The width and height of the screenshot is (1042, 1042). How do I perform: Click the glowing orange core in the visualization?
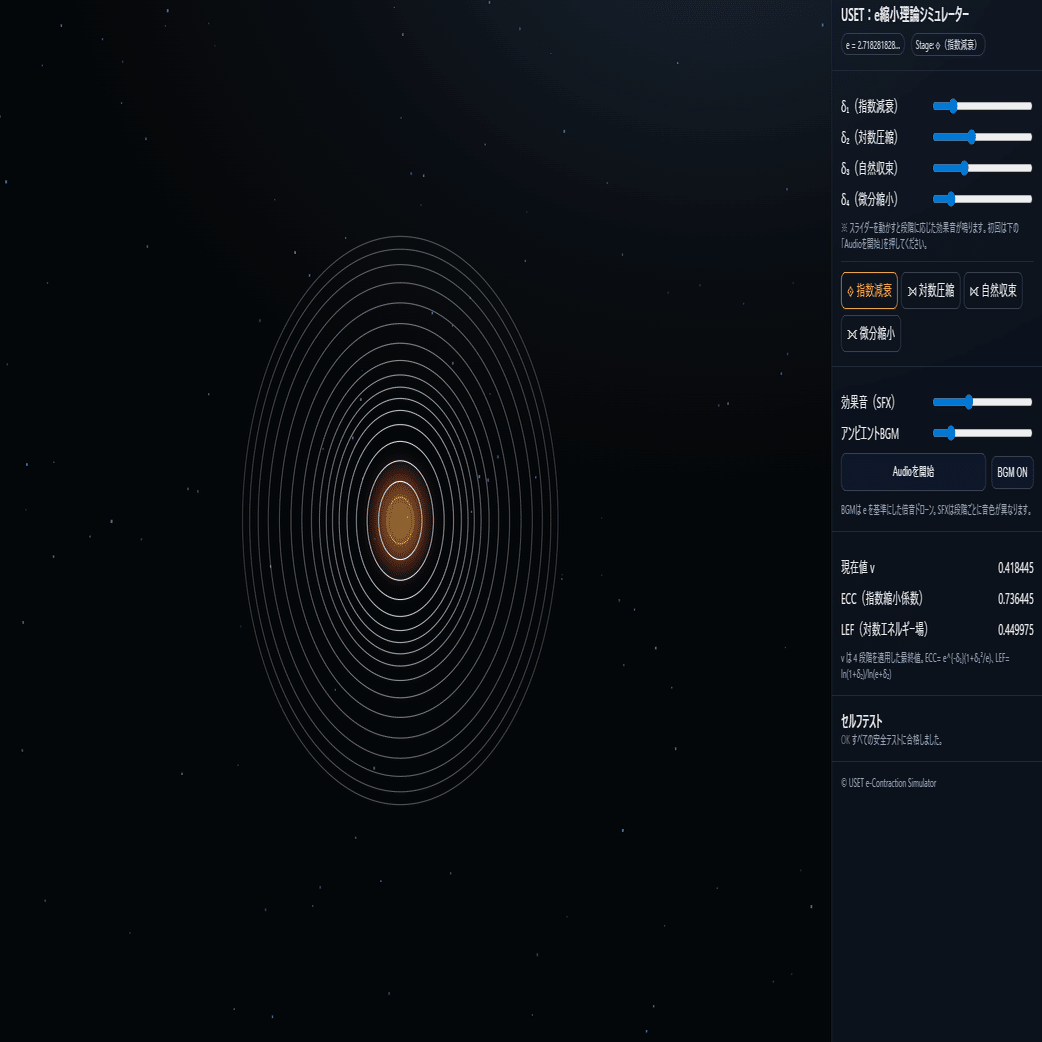(400, 520)
